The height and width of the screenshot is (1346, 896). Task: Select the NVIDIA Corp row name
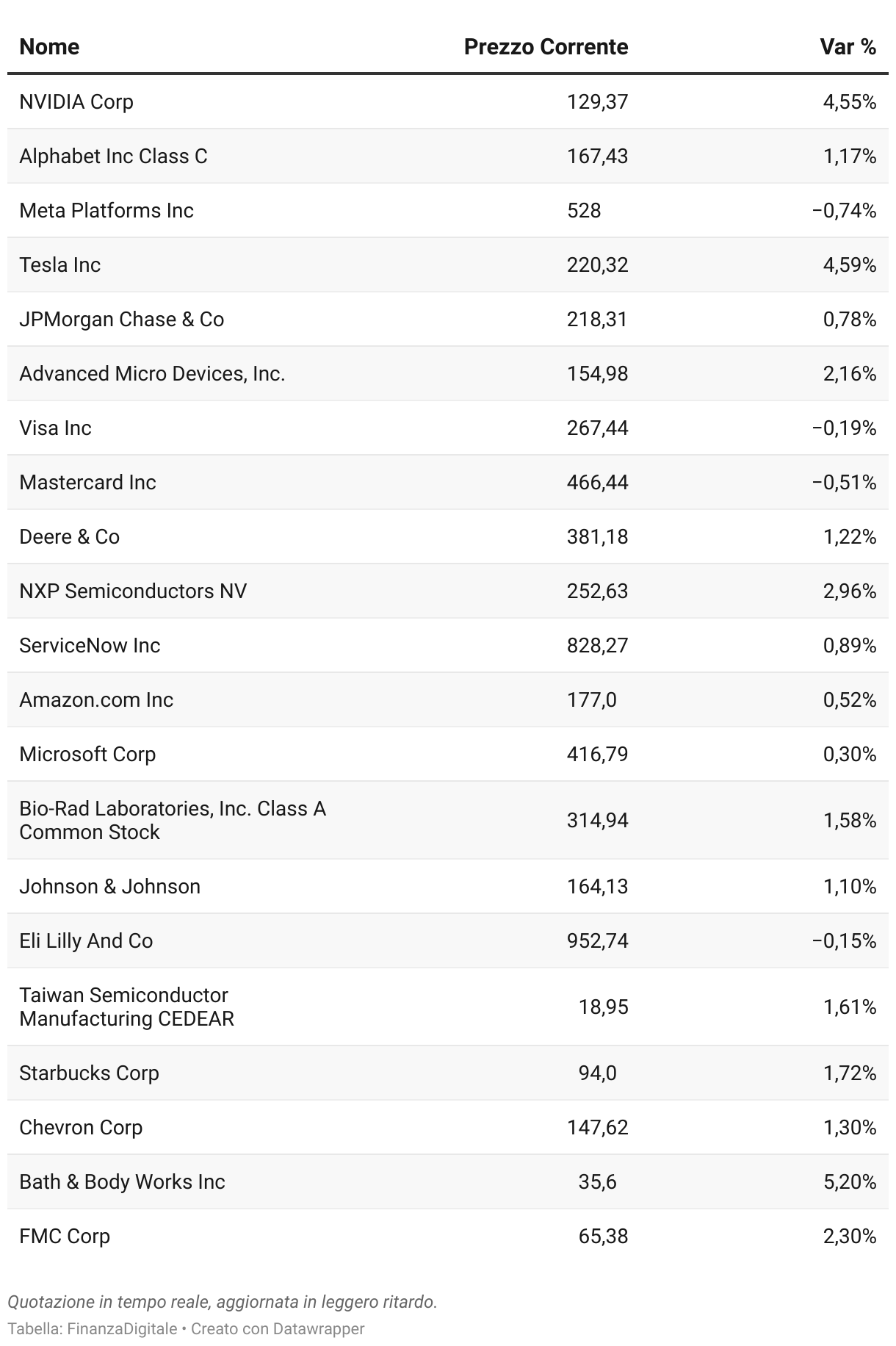(76, 101)
